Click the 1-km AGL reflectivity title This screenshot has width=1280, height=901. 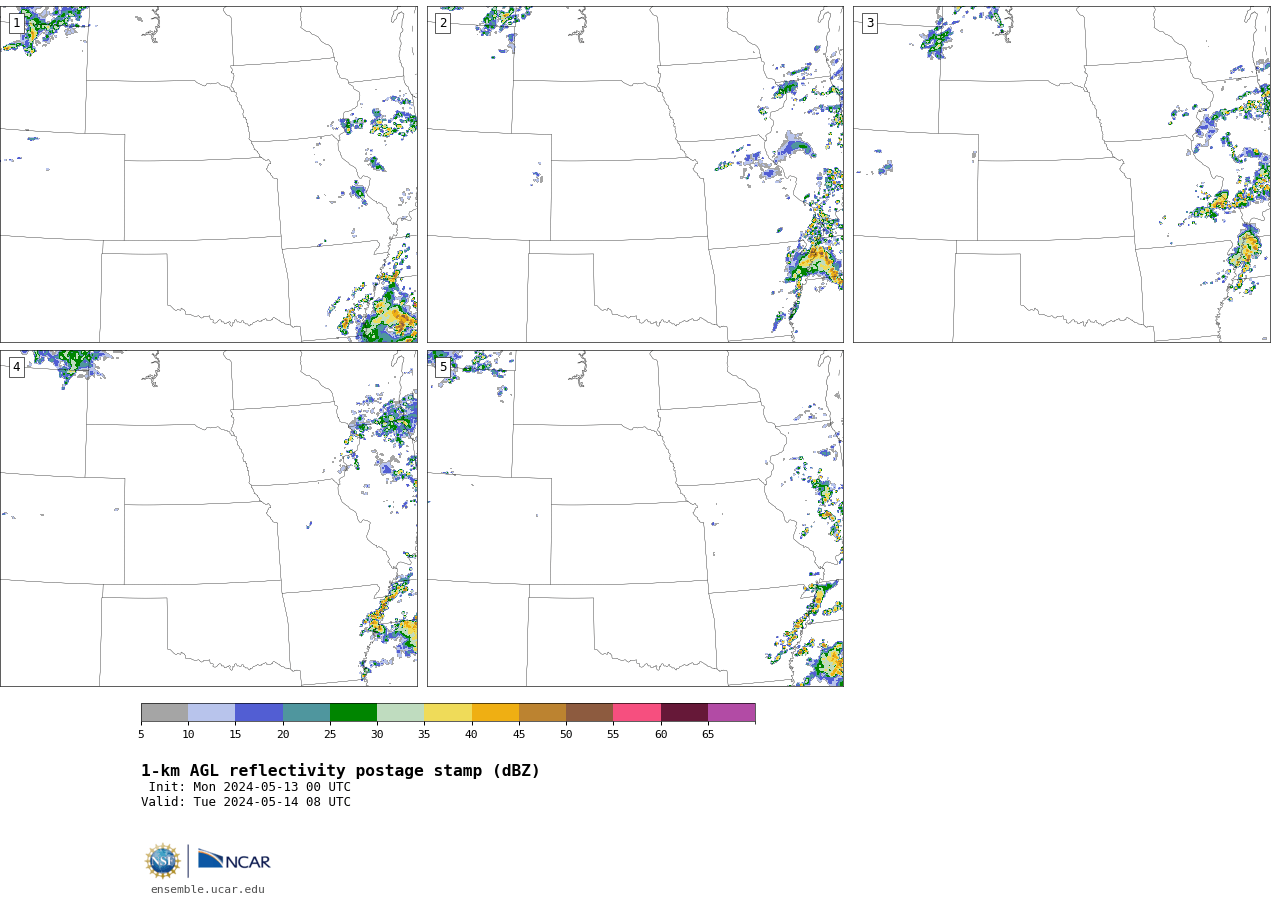(x=340, y=771)
